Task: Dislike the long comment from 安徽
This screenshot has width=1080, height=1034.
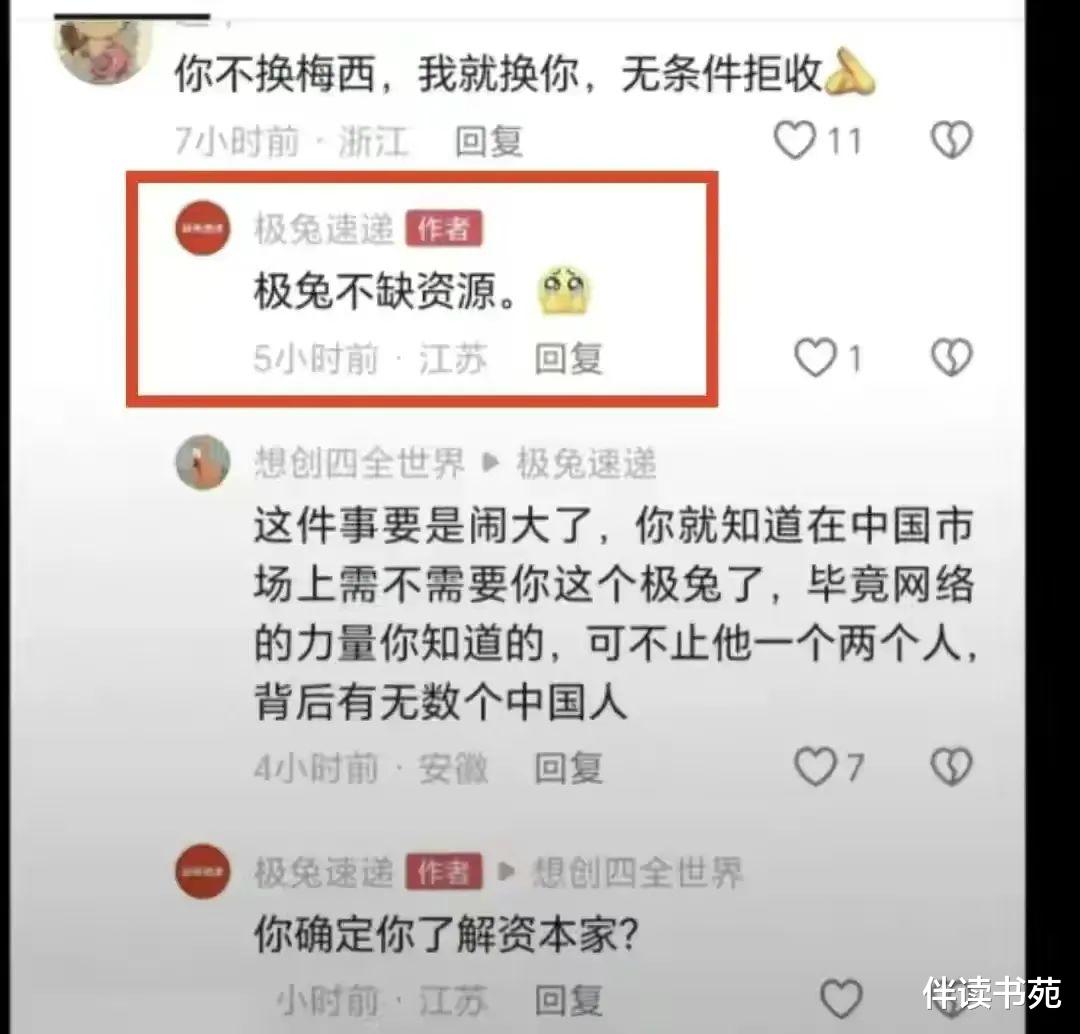Action: click(x=951, y=767)
